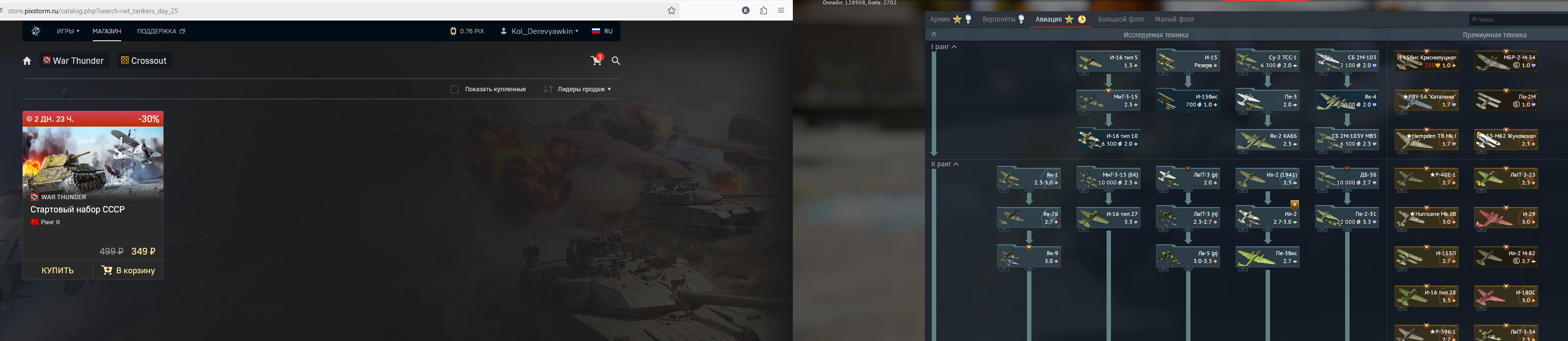Open the browser hamburger menu
Screen dimensions: 1568x341
coord(781,10)
